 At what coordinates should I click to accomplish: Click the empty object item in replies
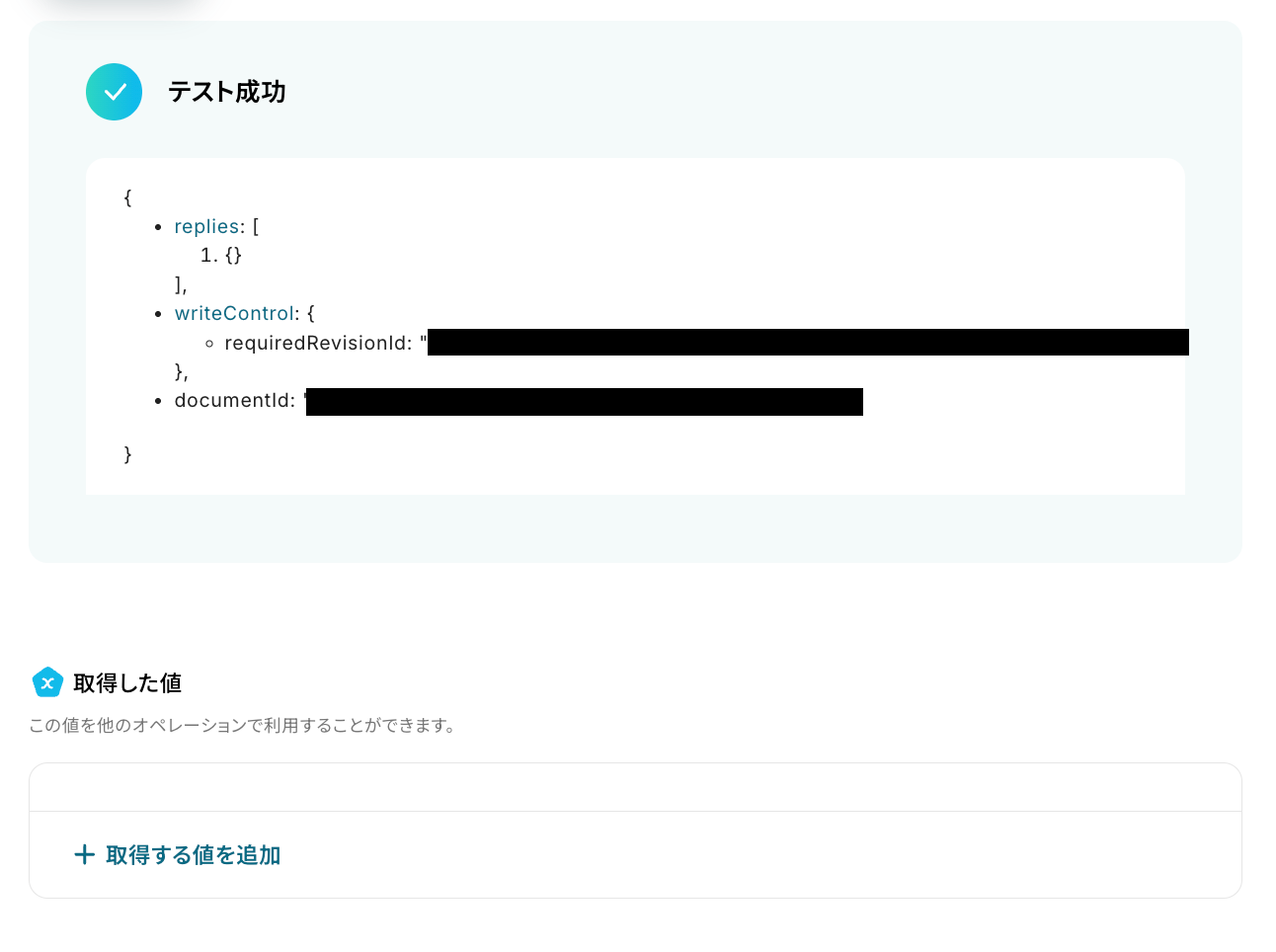pos(234,255)
